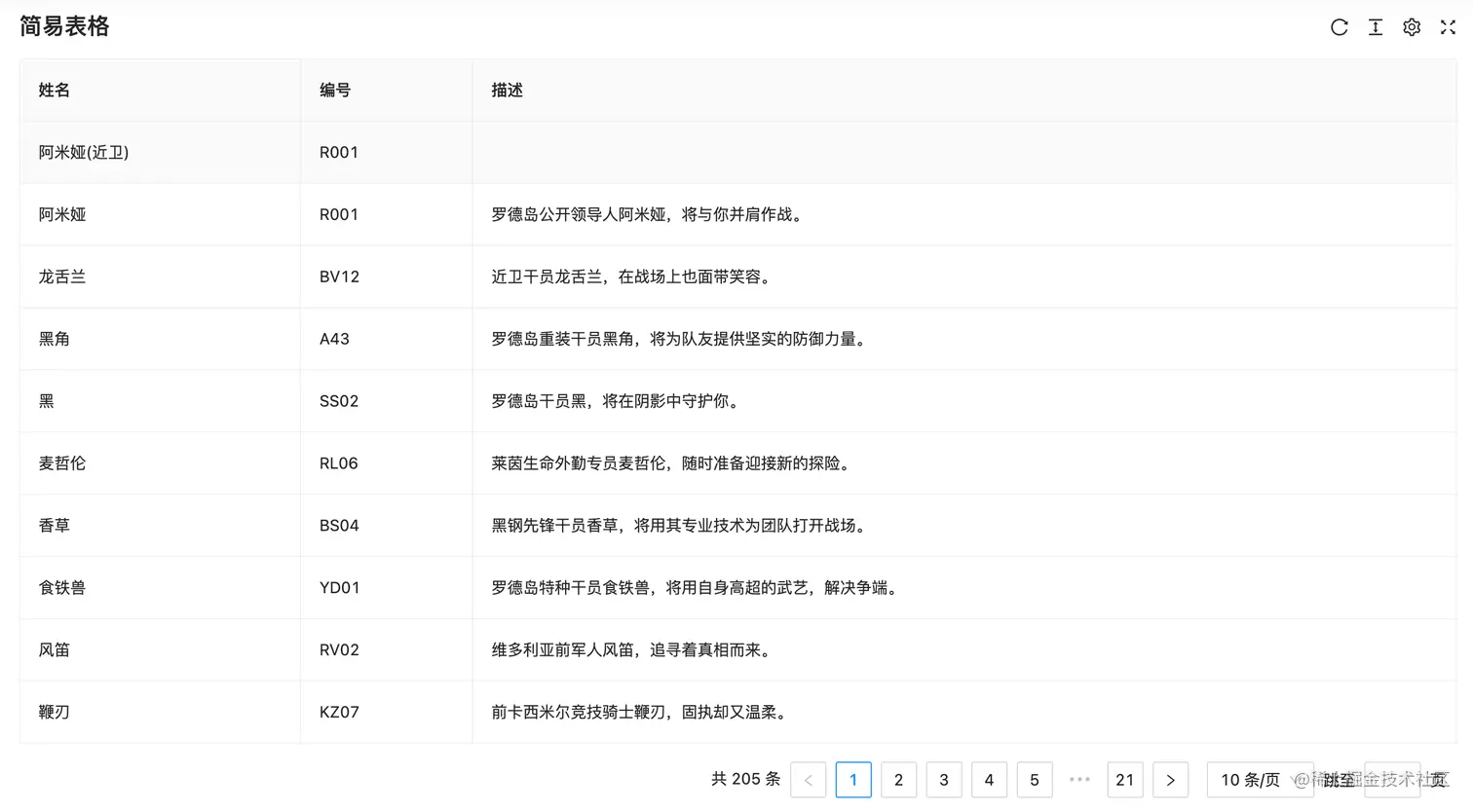Open the row density icon

tap(1376, 27)
